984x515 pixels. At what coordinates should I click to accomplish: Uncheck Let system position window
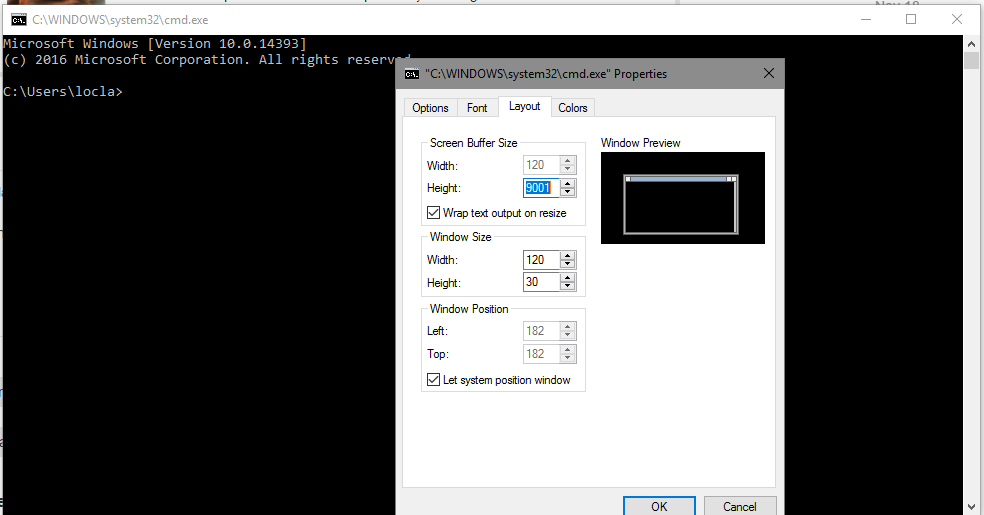433,380
